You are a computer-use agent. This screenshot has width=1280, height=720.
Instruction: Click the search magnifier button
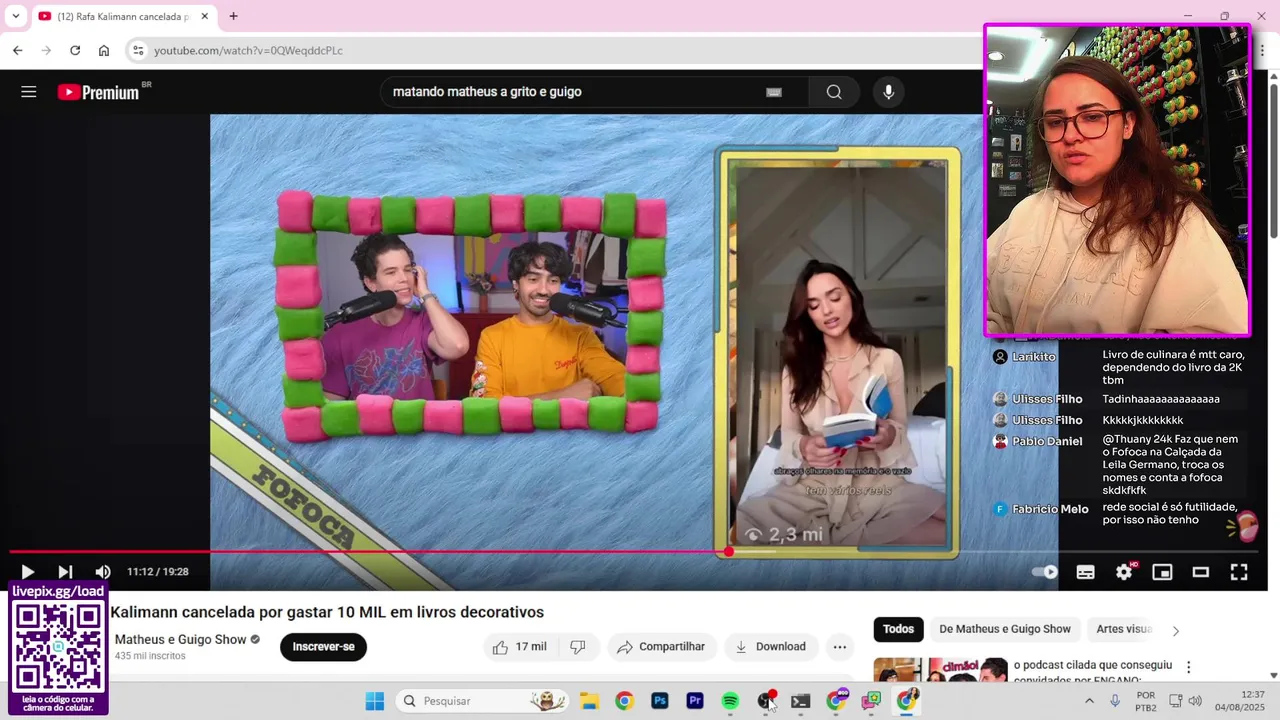coord(834,92)
